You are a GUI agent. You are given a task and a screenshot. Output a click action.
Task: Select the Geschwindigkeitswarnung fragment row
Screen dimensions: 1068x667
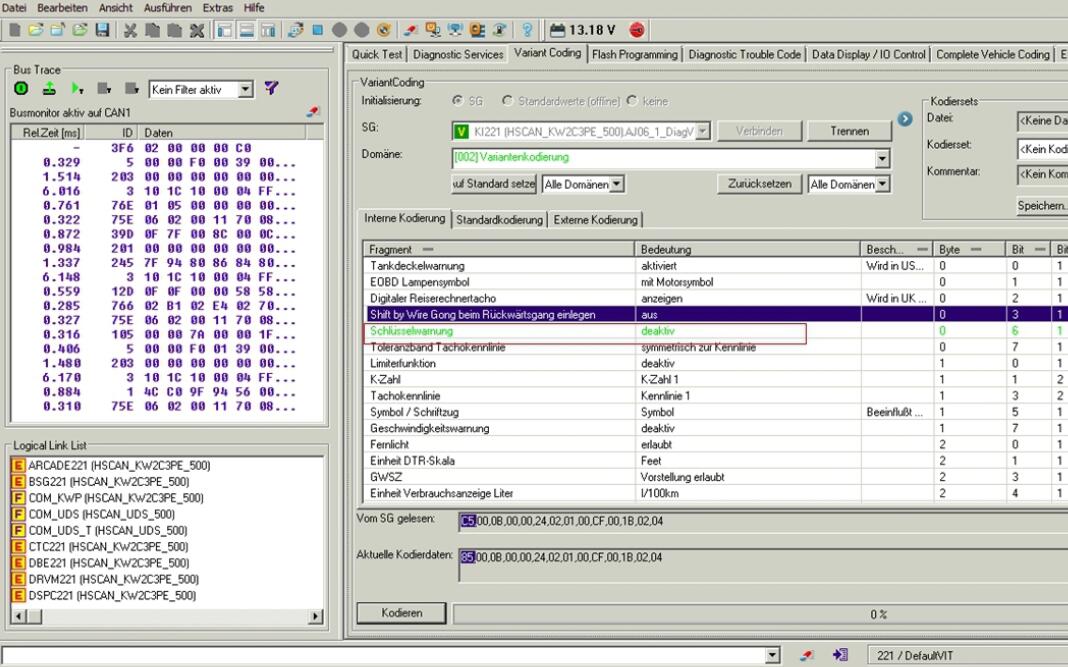coord(715,429)
